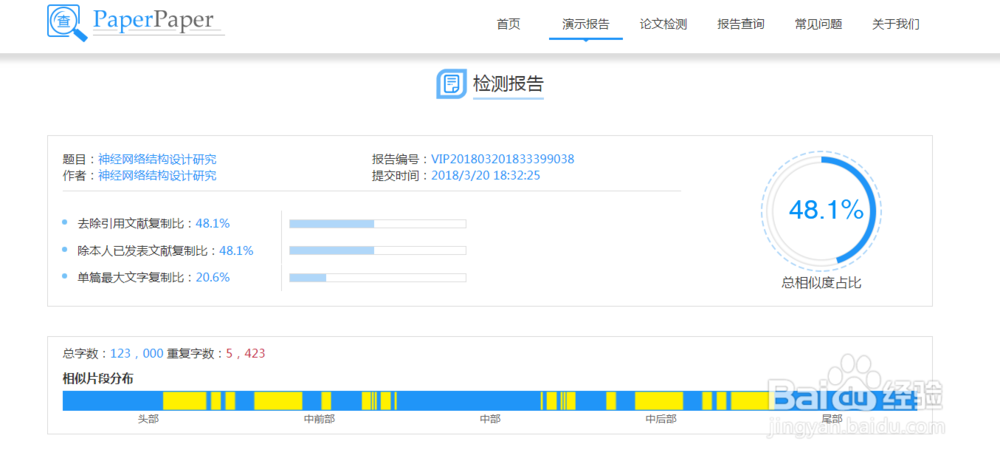The height and width of the screenshot is (461, 1000).
Task: Click progress bar for 去除引用文献复制比
Action: click(378, 224)
